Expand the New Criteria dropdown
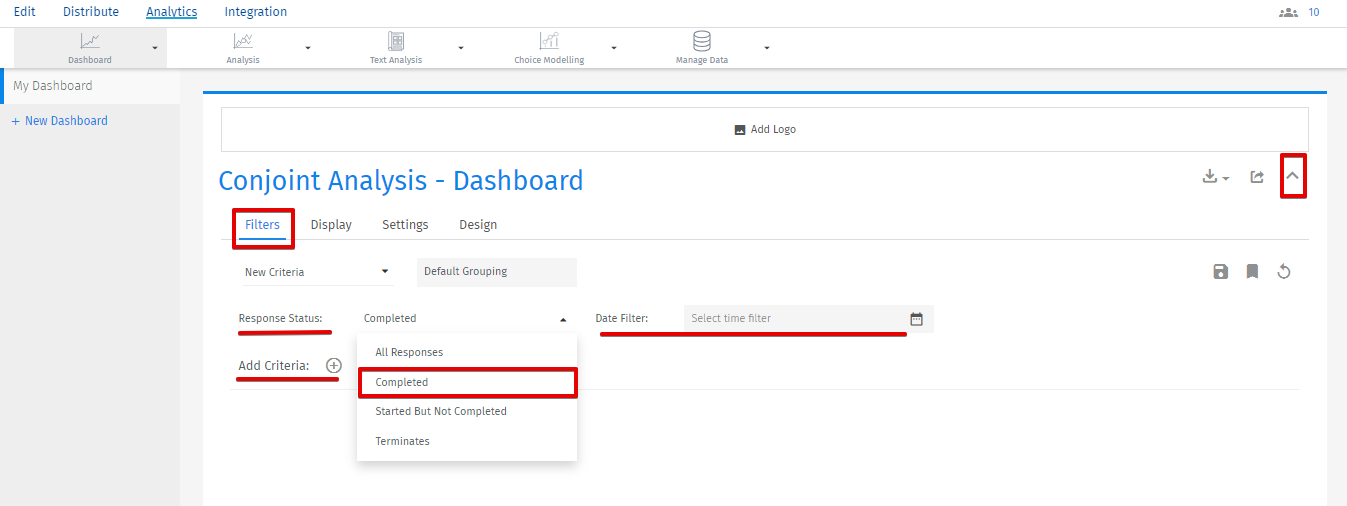1347x506 pixels. tap(317, 272)
